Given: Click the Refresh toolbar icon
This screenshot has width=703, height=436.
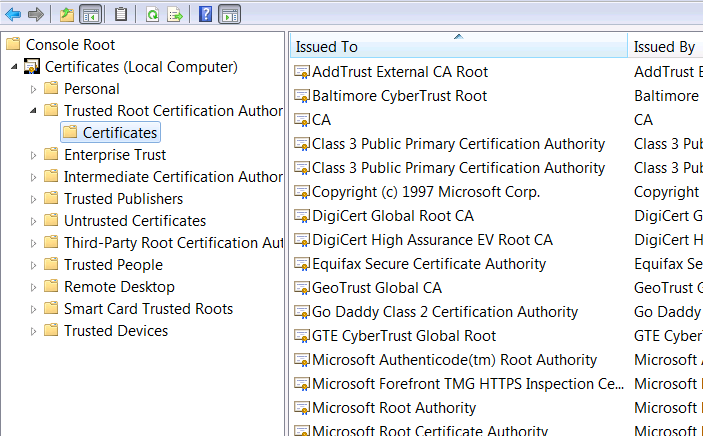Looking at the screenshot, I should (x=152, y=14).
